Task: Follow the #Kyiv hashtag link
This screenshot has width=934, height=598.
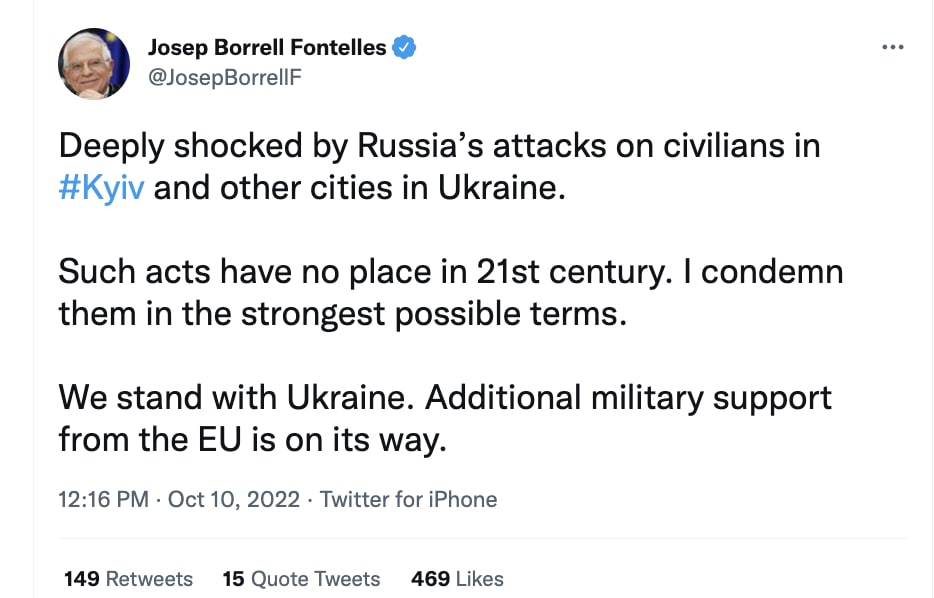Action: pyautogui.click(x=102, y=187)
